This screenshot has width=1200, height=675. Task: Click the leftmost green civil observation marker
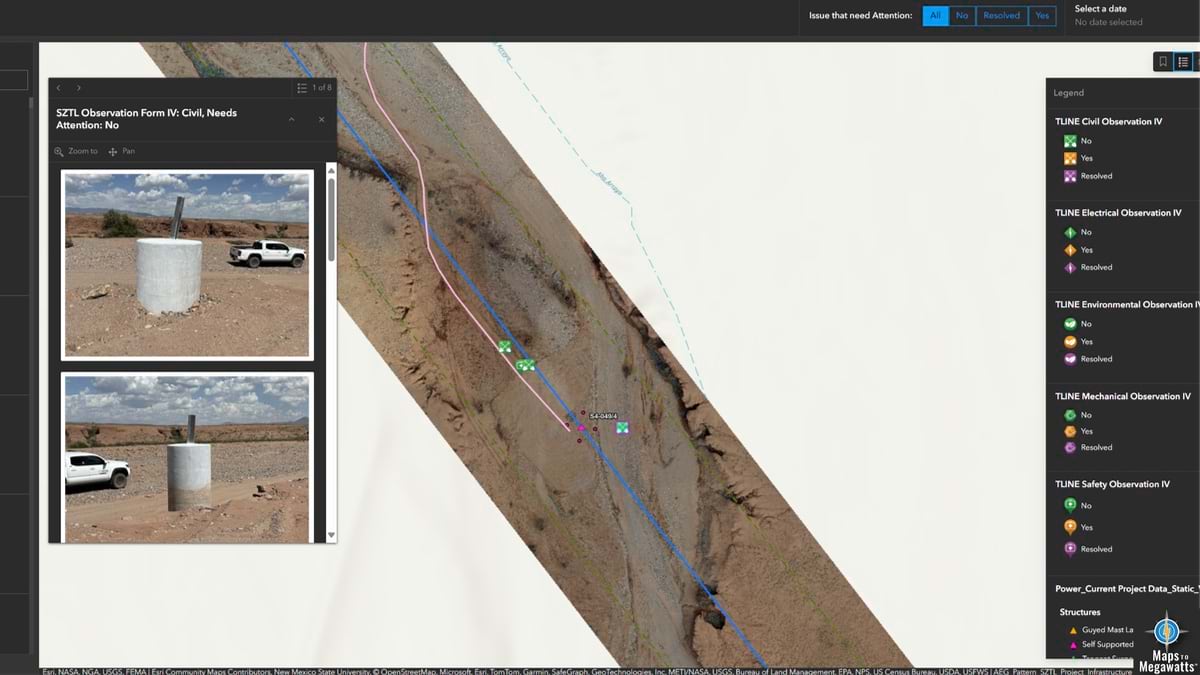pos(505,347)
